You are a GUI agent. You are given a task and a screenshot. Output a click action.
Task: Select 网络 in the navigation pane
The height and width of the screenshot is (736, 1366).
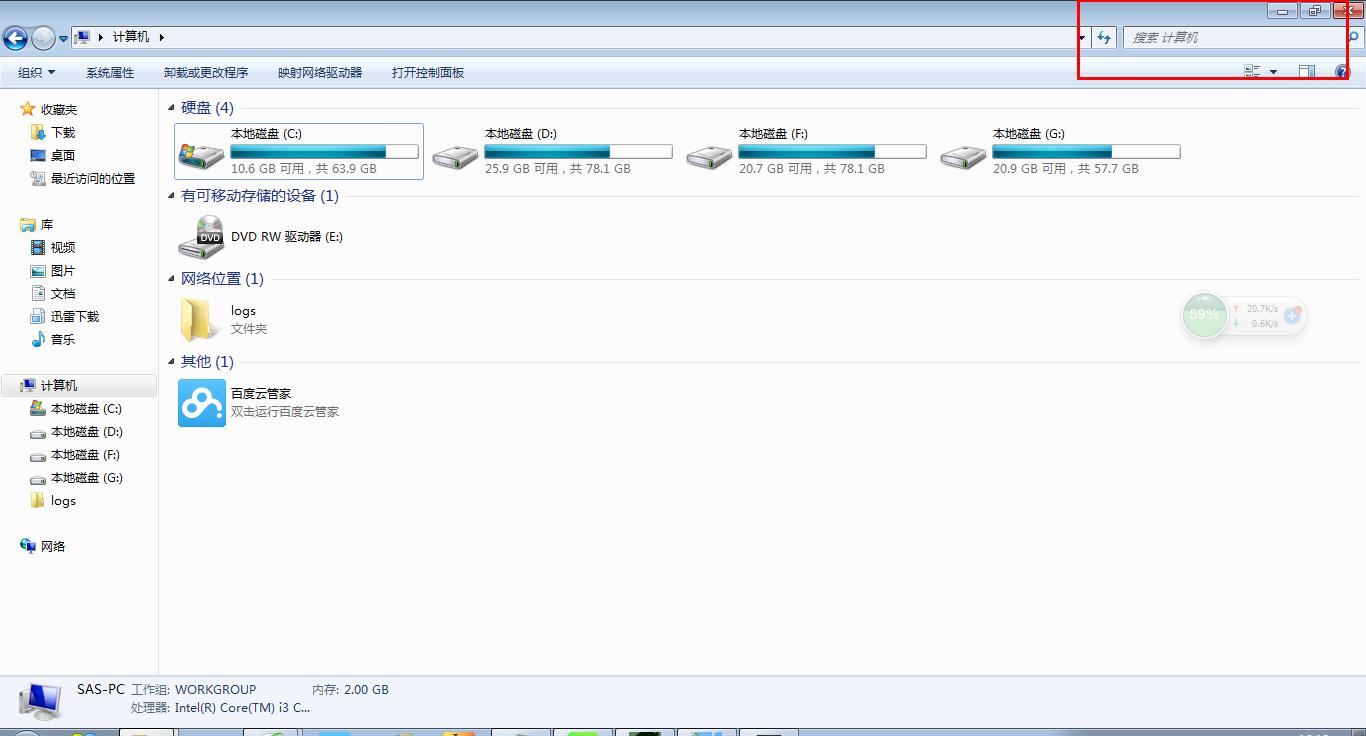pyautogui.click(x=53, y=546)
